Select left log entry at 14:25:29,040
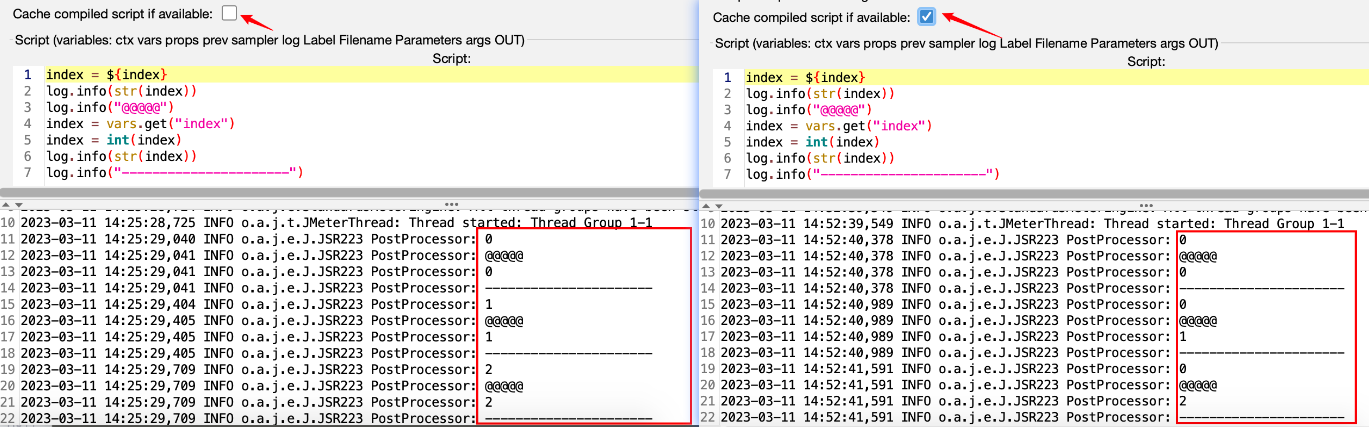1369x427 pixels. [256, 240]
